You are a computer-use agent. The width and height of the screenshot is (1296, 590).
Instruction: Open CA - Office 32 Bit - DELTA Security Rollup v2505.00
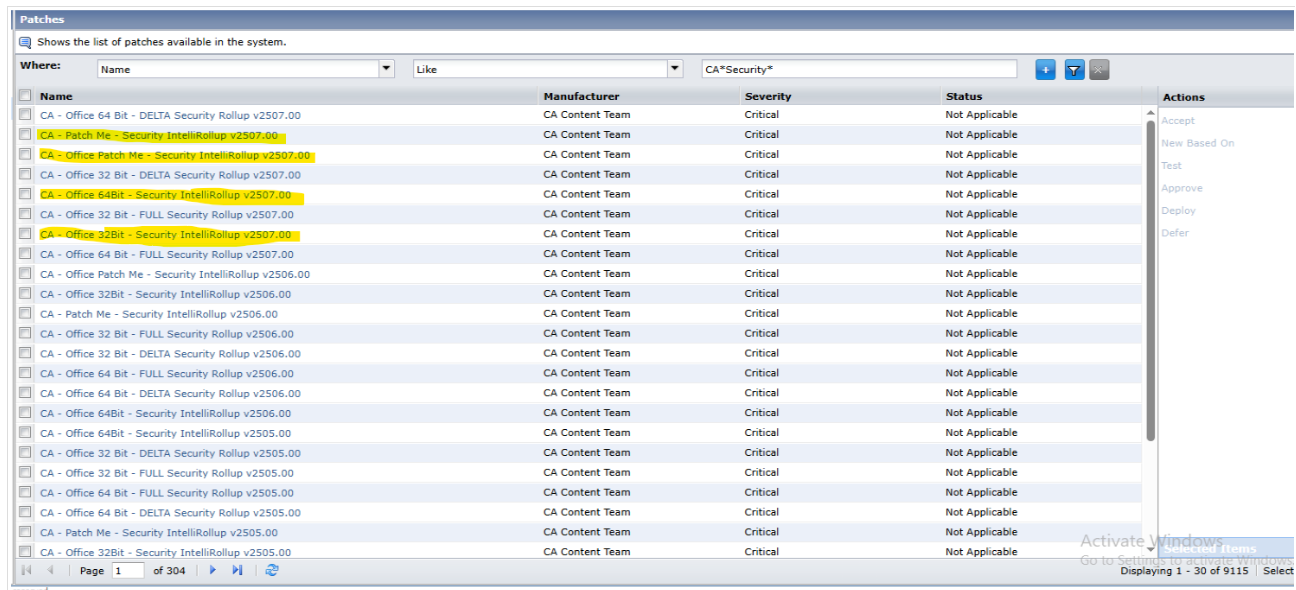[x=170, y=453]
